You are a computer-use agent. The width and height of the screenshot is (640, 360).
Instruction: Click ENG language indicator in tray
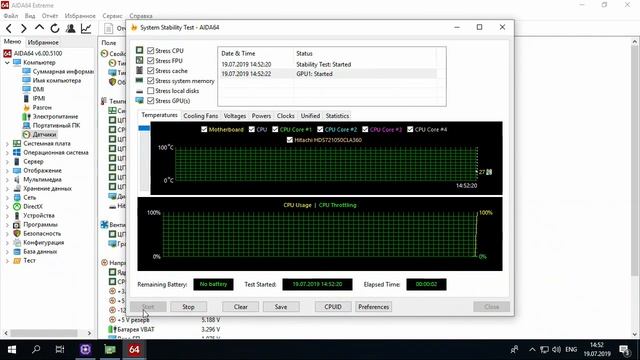pos(571,350)
